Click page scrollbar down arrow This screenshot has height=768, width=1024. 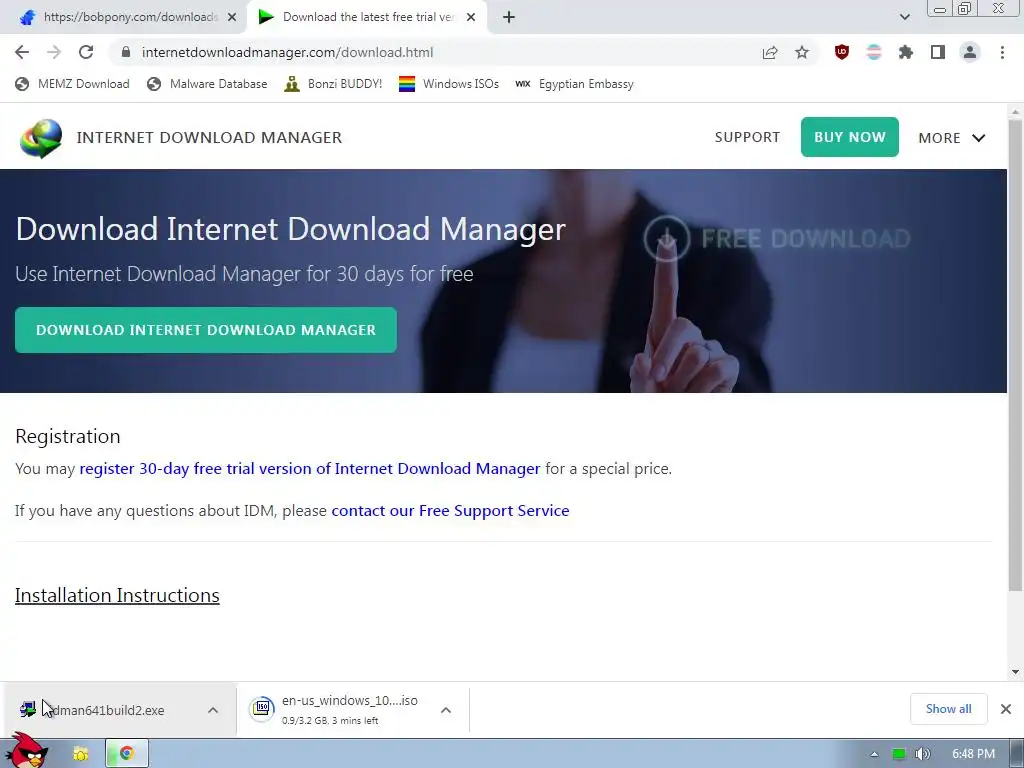[1015, 671]
